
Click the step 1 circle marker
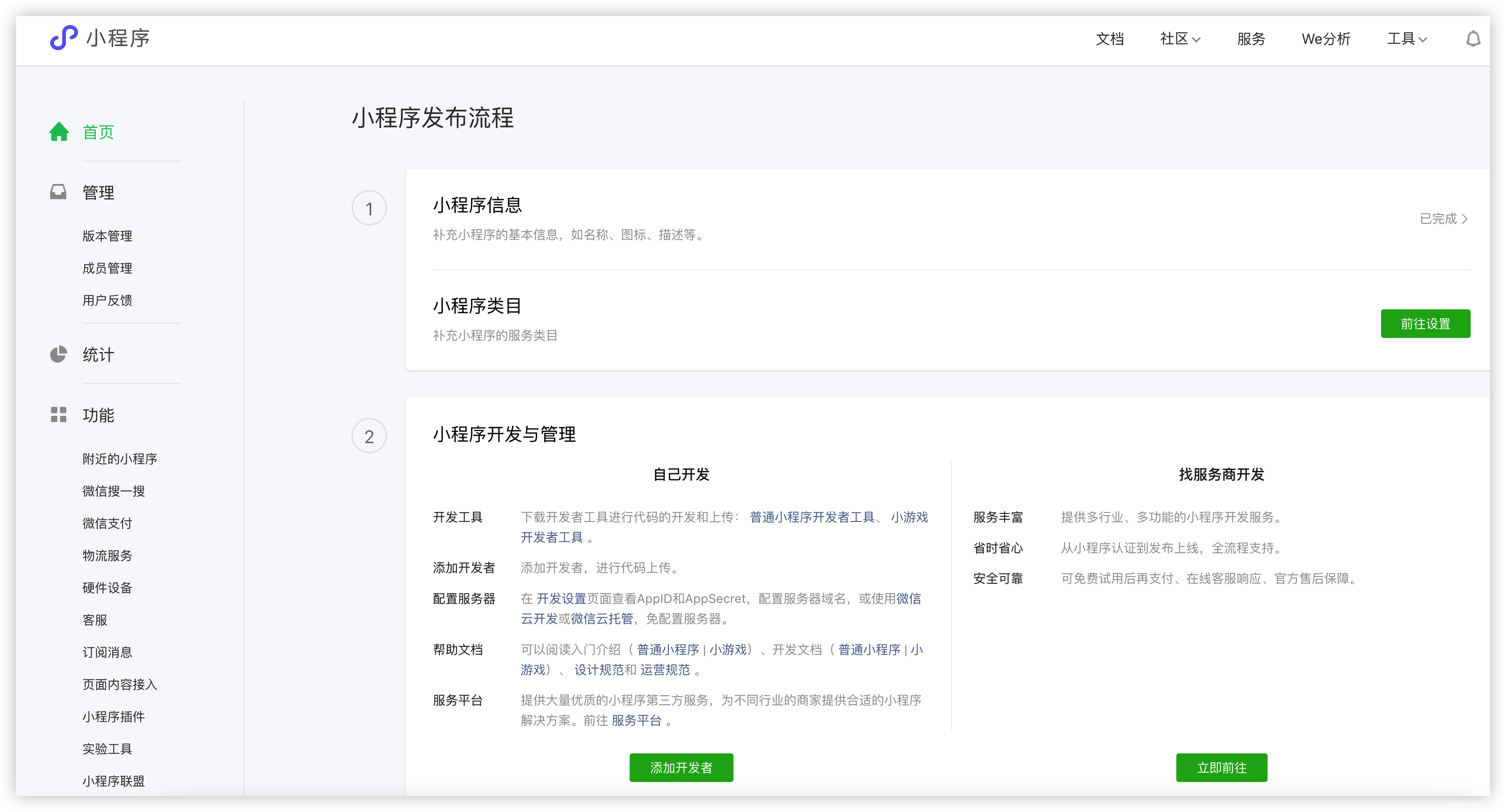369,208
